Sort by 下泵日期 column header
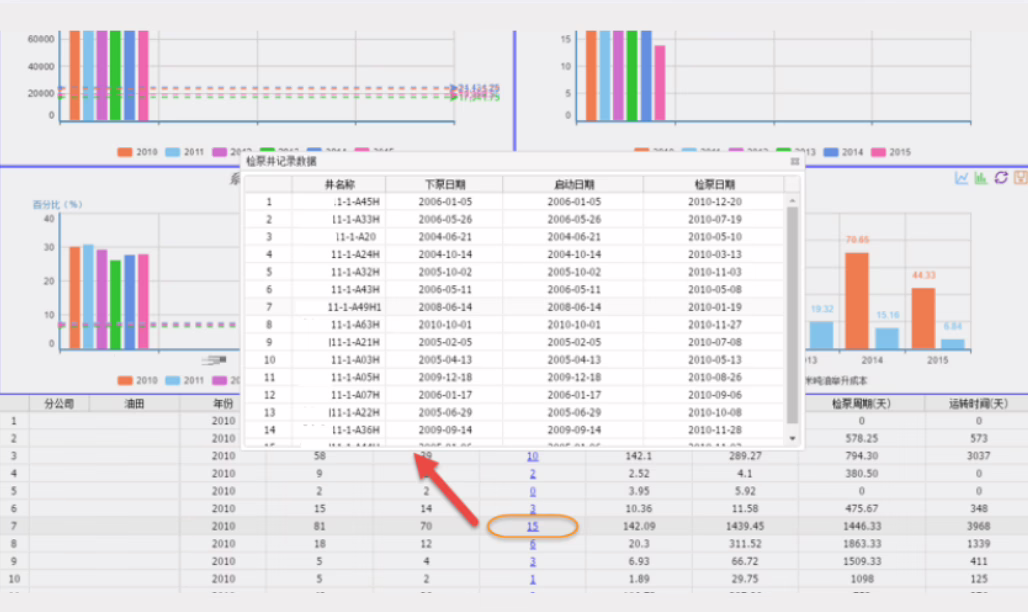The width and height of the screenshot is (1028, 612). point(444,184)
